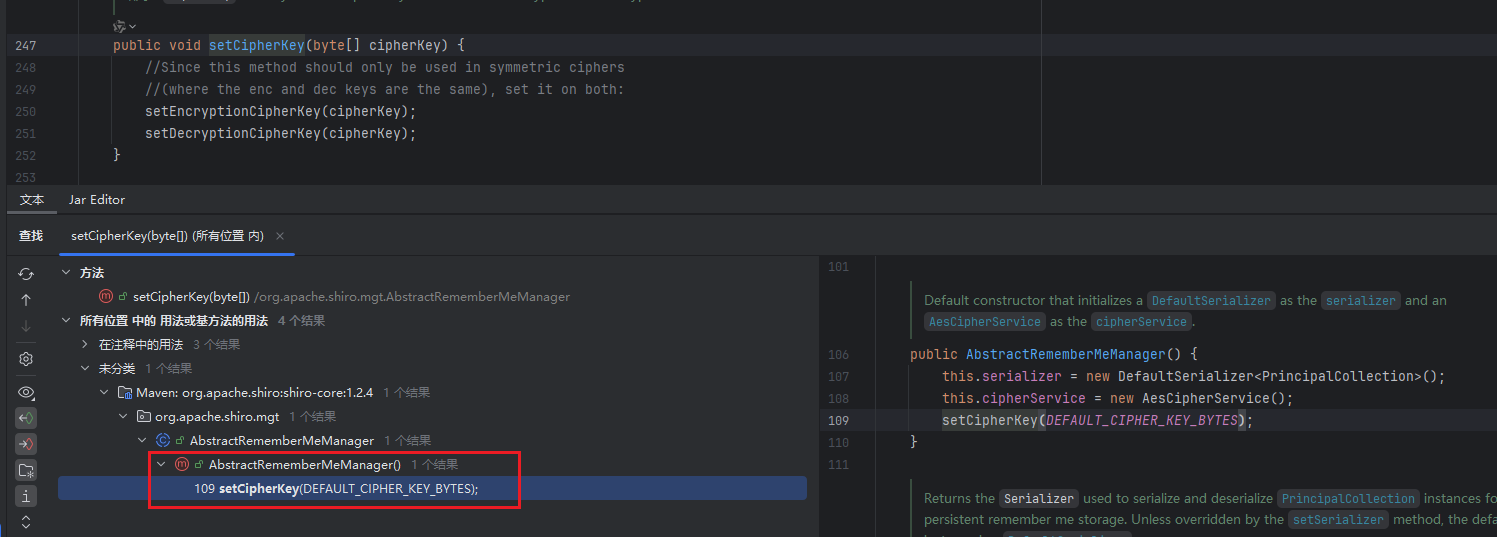Screen dimensions: 1497x537
Task: Click the expand/collapse all icon
Action: click(26, 522)
